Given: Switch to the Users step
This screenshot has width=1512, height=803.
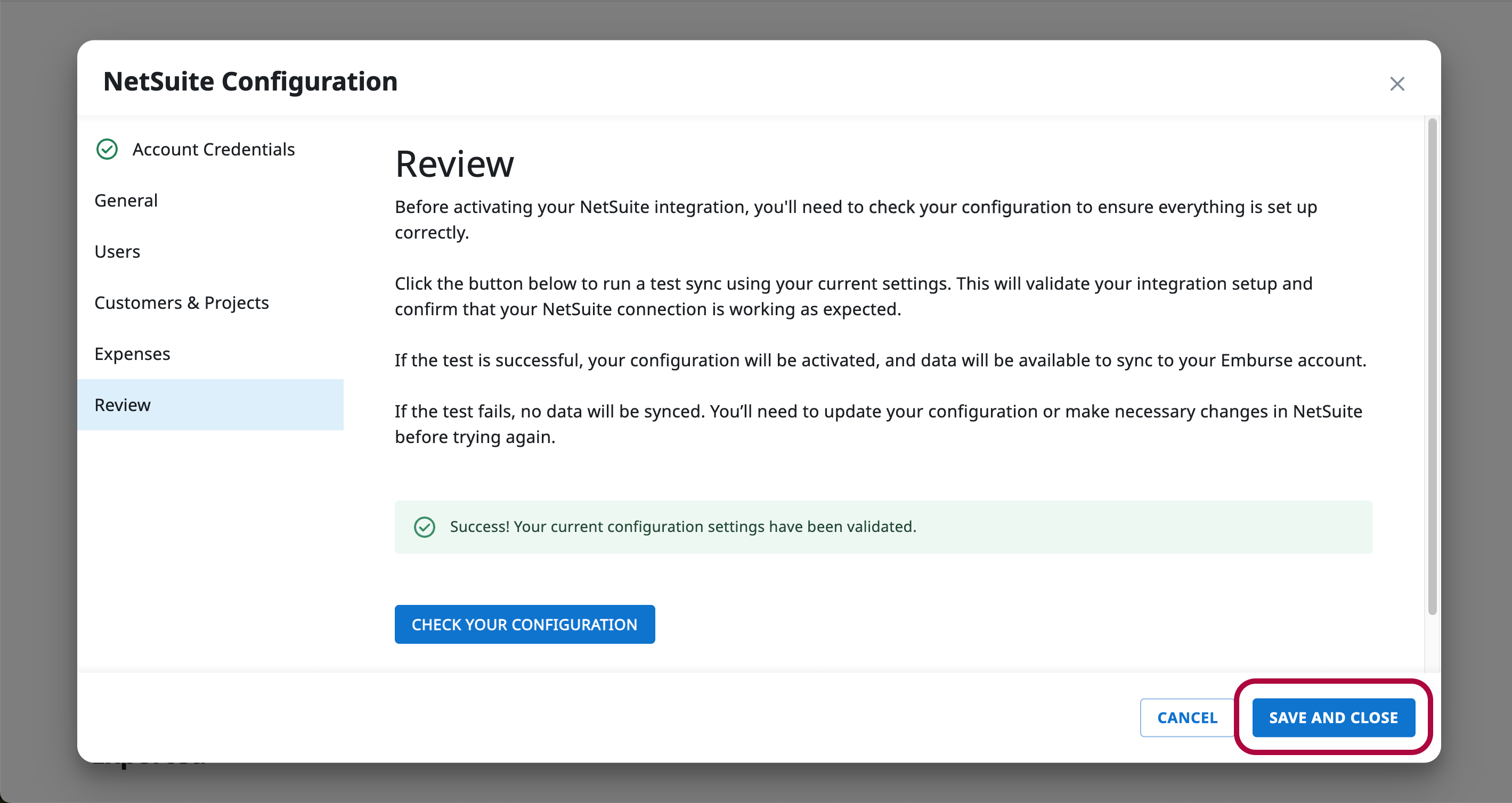Looking at the screenshot, I should [117, 252].
